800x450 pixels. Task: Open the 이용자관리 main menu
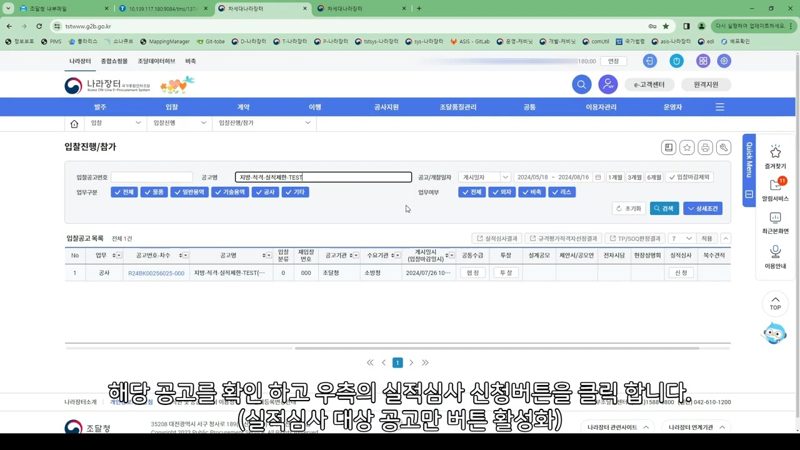point(601,107)
